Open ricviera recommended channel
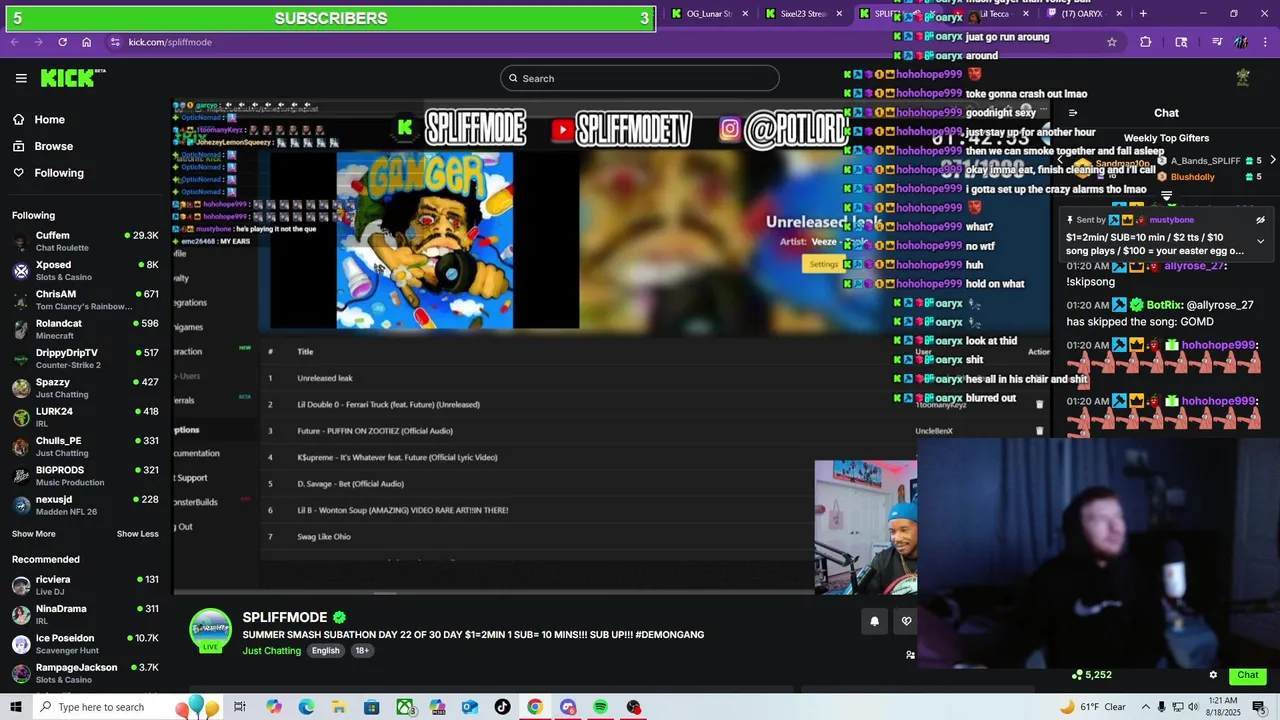 pos(85,585)
